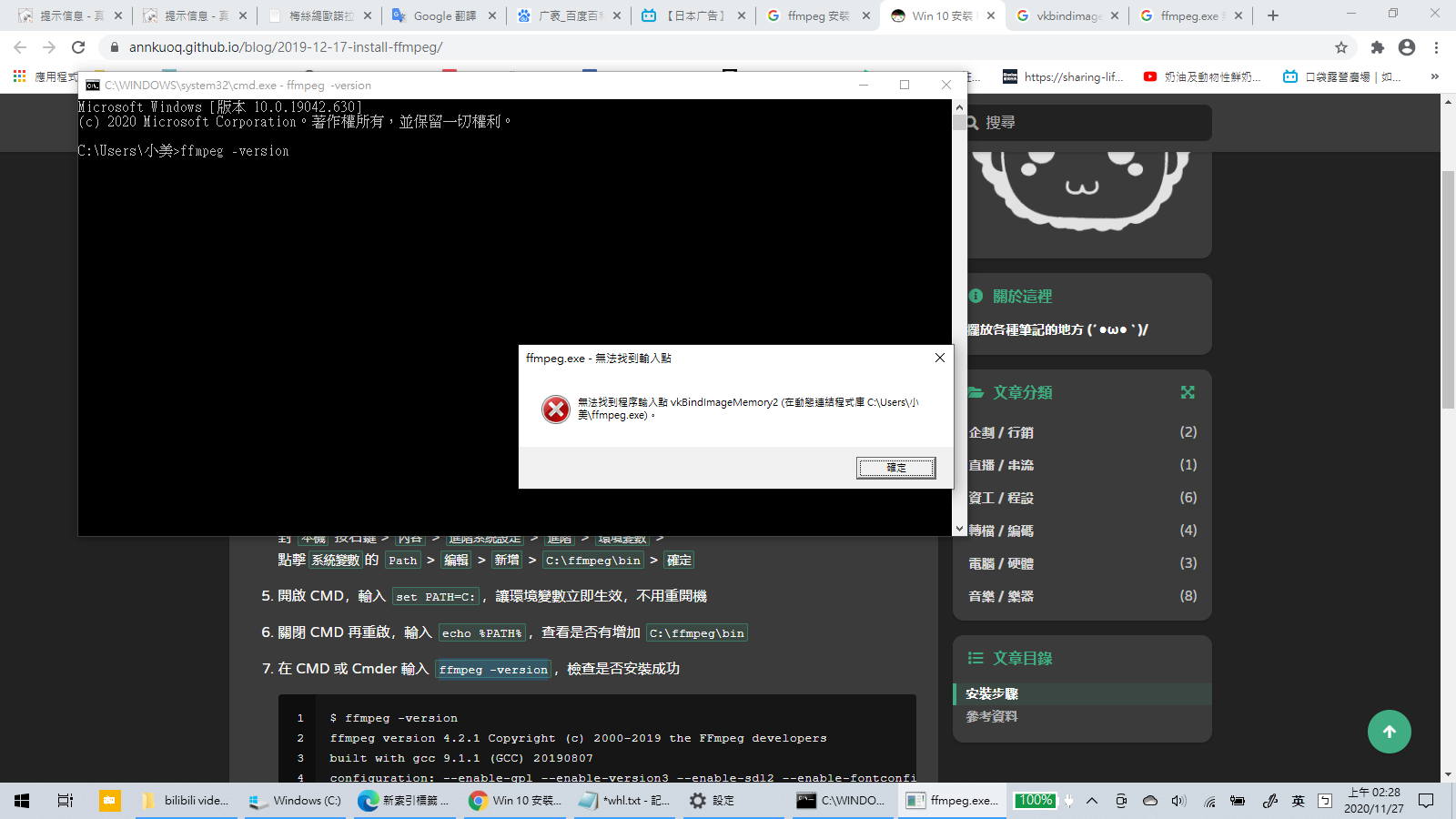The width and height of the screenshot is (1456, 819).
Task: Switch to the Google 翻譯 tab
Action: pyautogui.click(x=444, y=15)
